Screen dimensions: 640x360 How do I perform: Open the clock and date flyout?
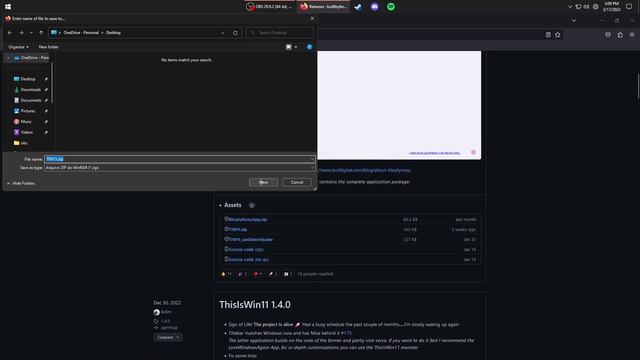611,7
